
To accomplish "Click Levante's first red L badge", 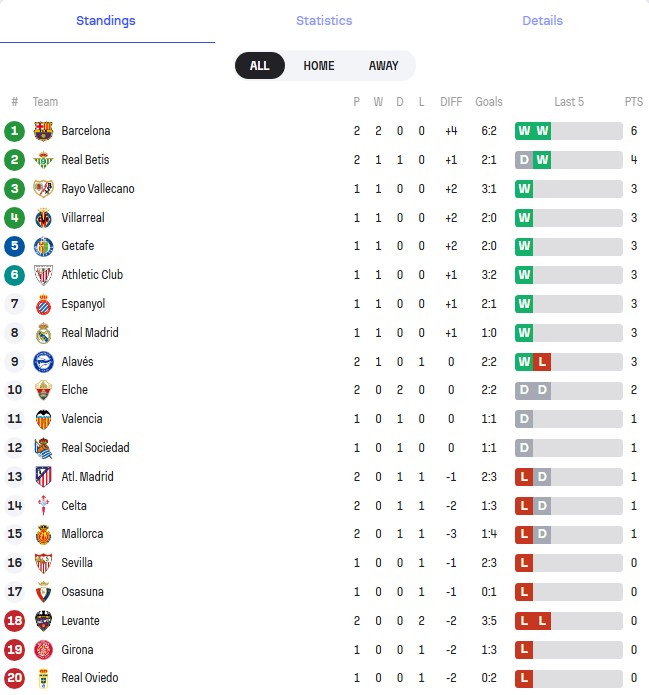I will click(x=524, y=621).
